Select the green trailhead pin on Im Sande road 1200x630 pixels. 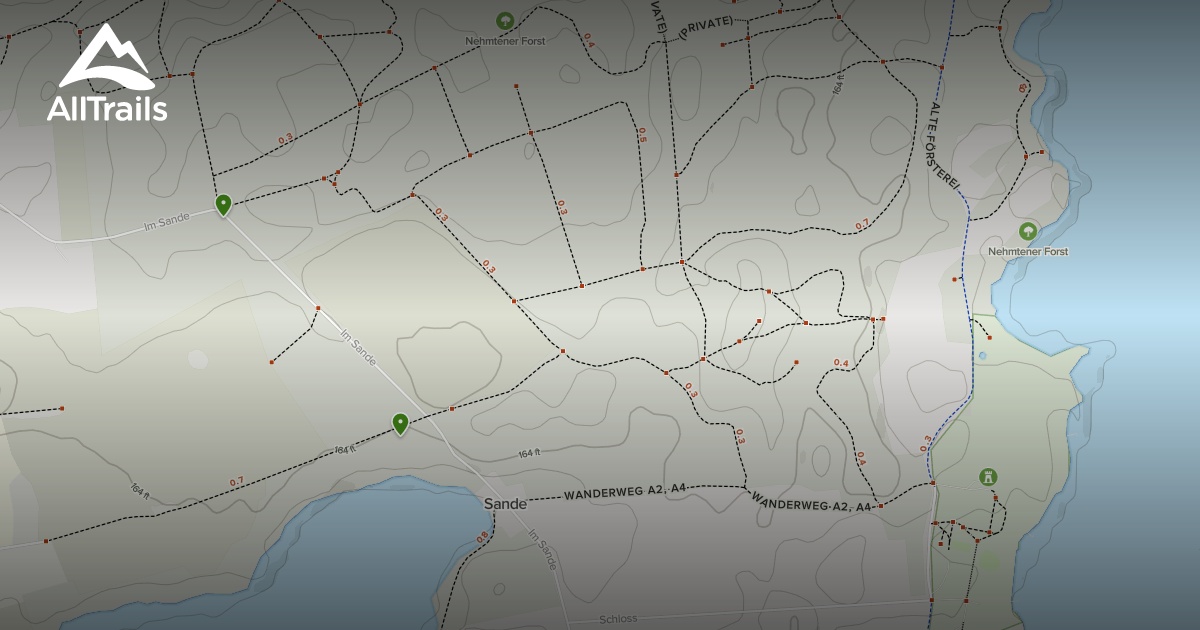pyautogui.click(x=222, y=204)
